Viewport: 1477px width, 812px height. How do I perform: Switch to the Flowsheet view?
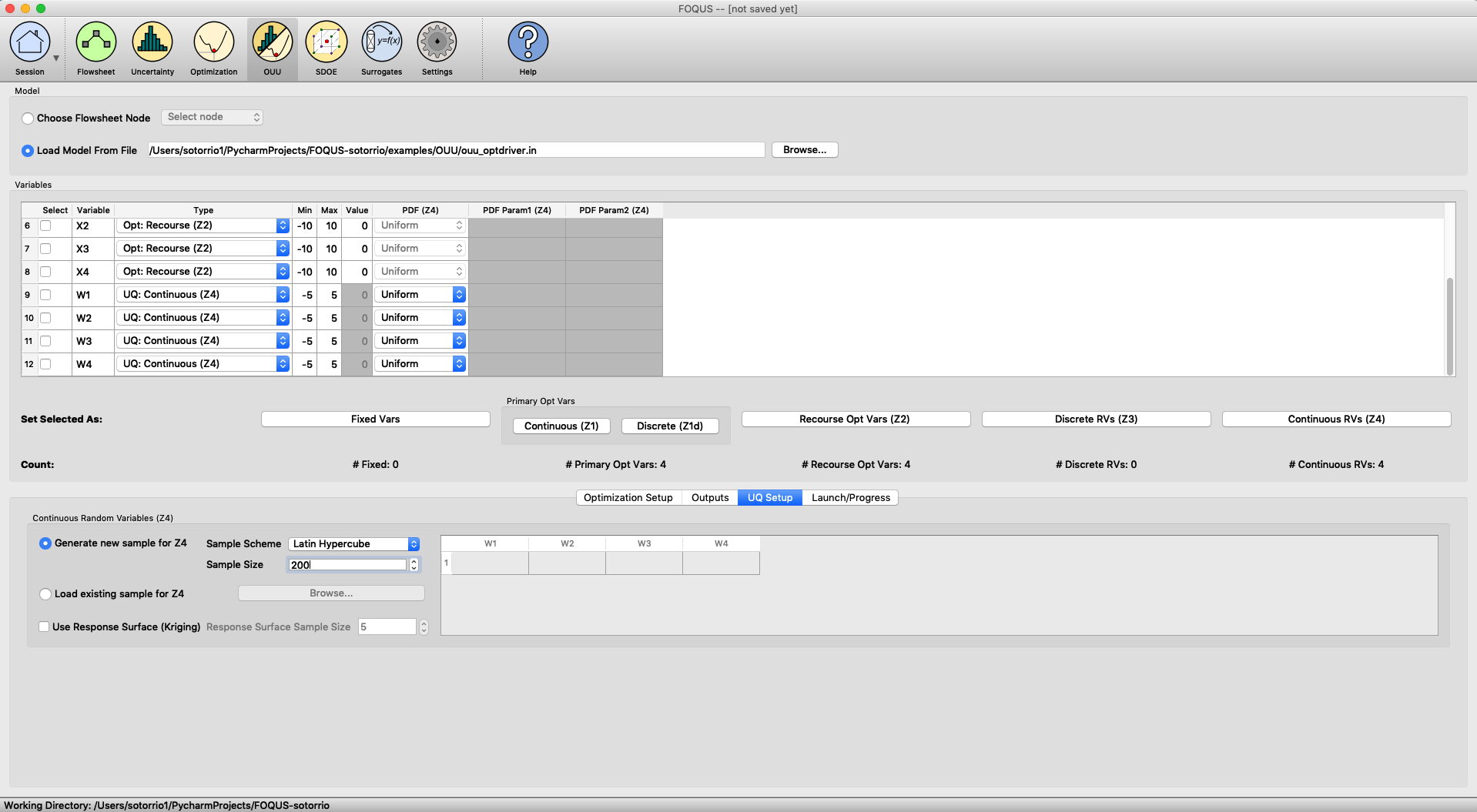pyautogui.click(x=96, y=42)
